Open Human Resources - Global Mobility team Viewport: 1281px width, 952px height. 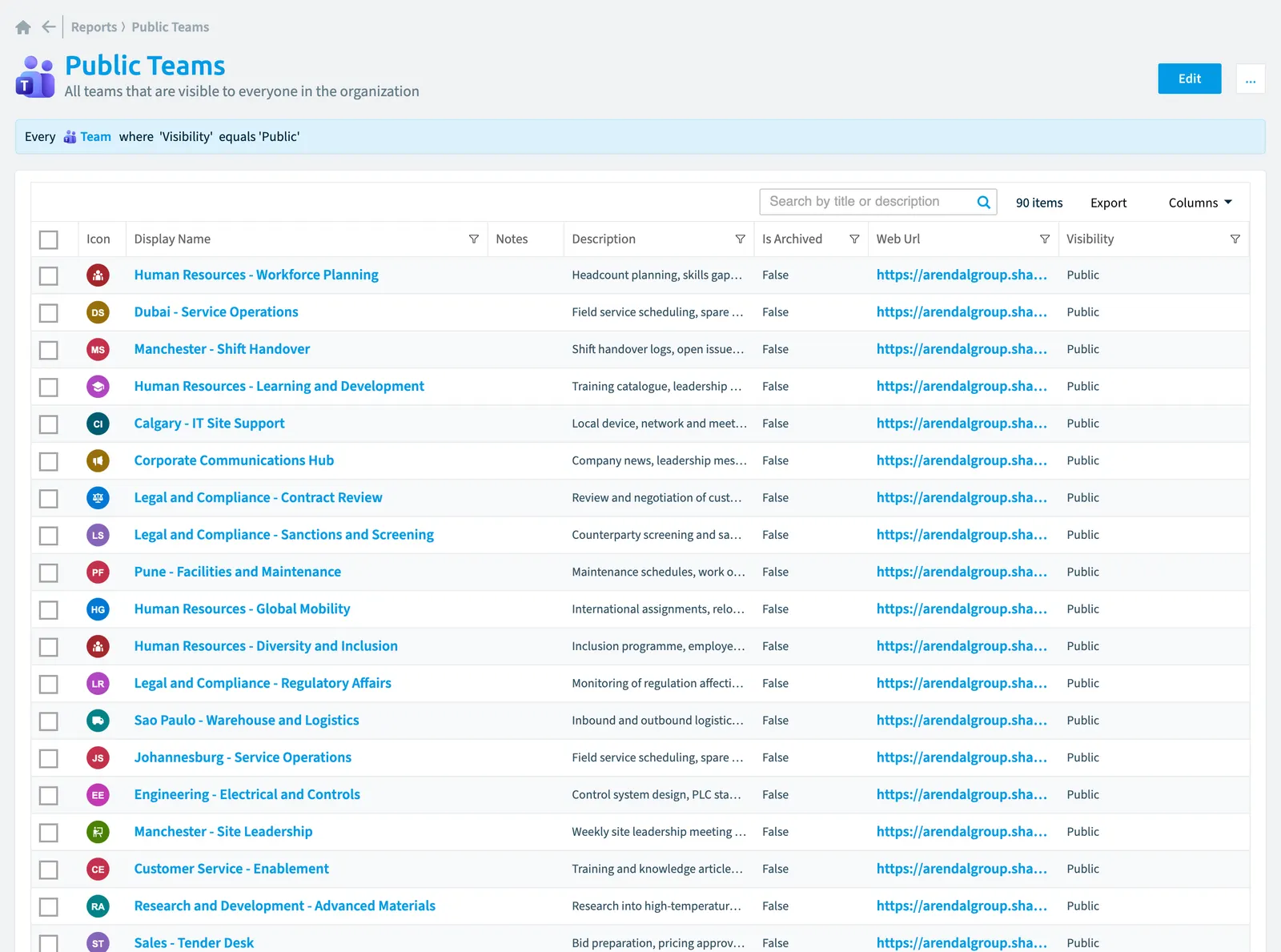click(x=243, y=609)
